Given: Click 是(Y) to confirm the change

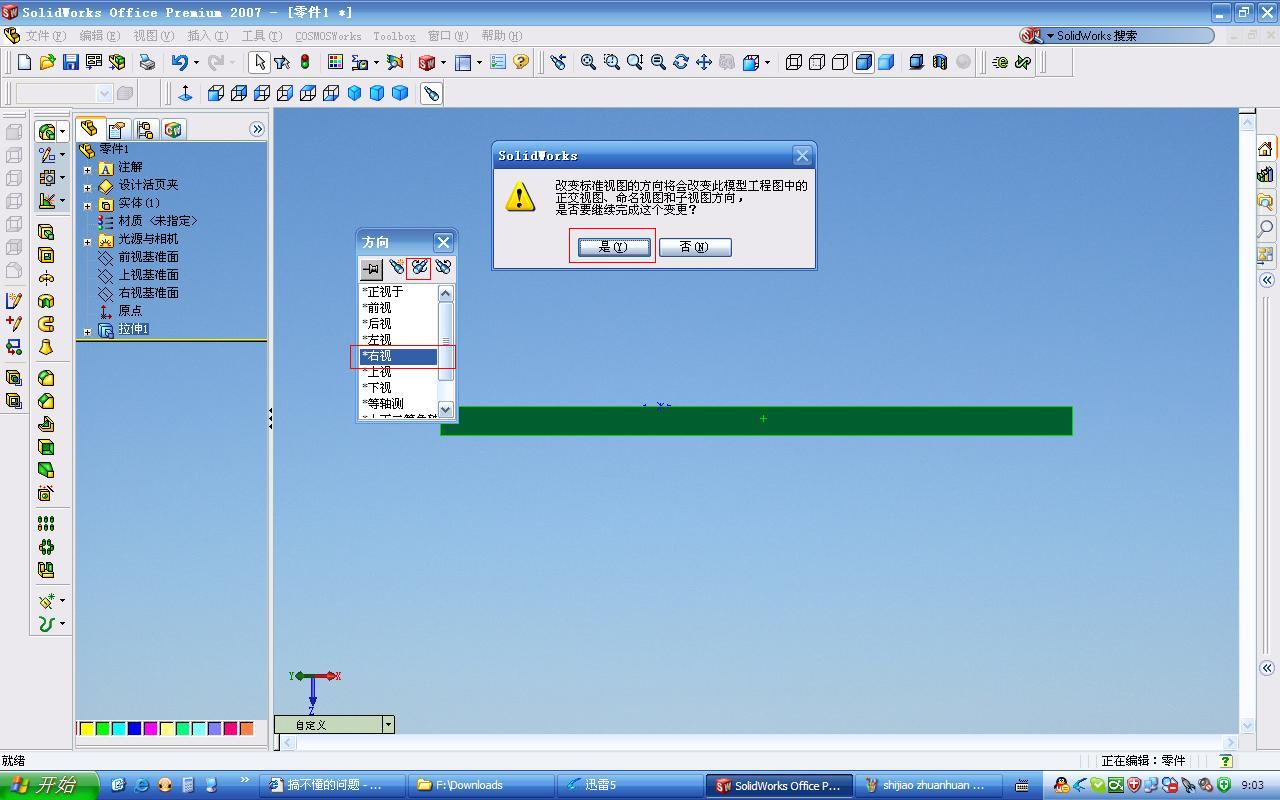Looking at the screenshot, I should tap(613, 247).
